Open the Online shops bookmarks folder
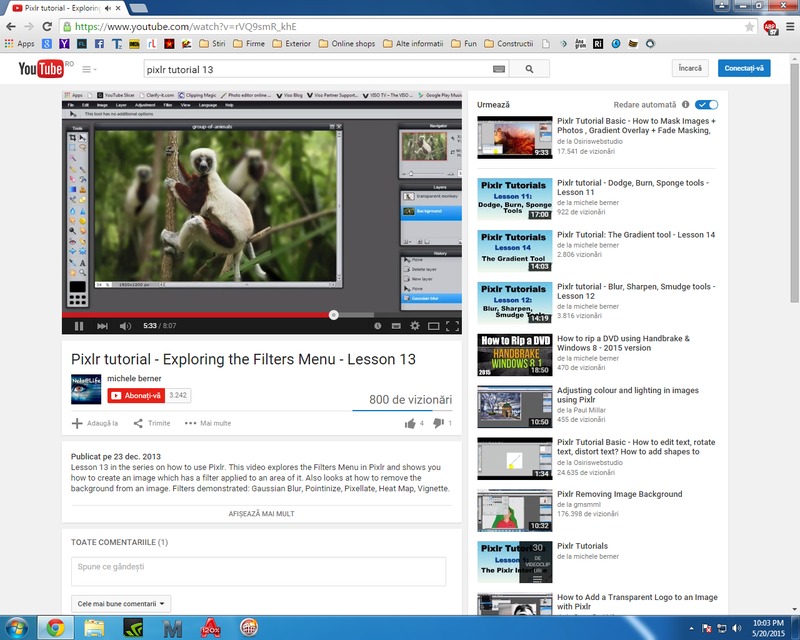The image size is (800, 640). (346, 44)
